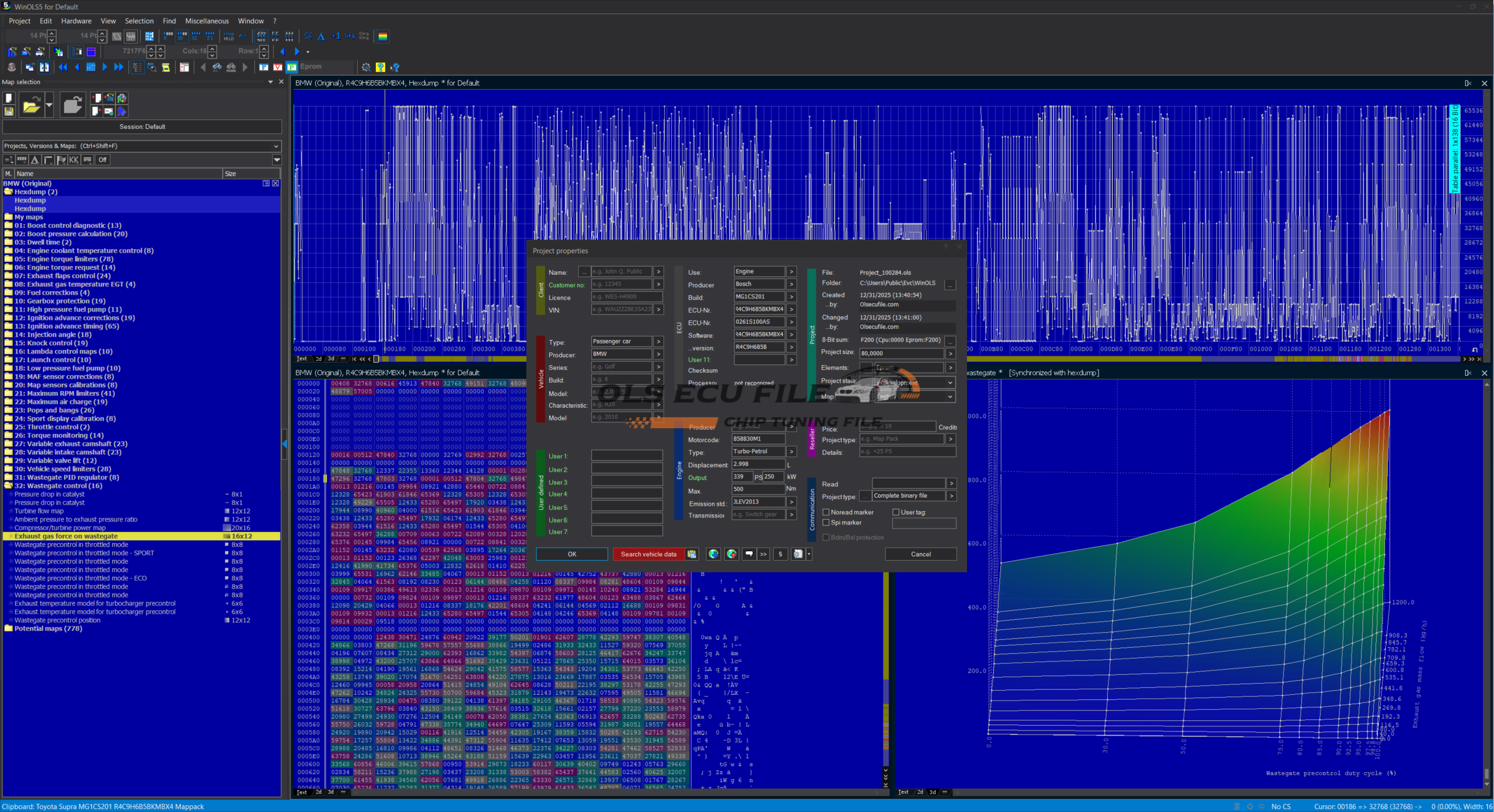Viewport: 1494px width, 812px height.
Task: Check the Spi marker checkbox
Action: tap(826, 523)
